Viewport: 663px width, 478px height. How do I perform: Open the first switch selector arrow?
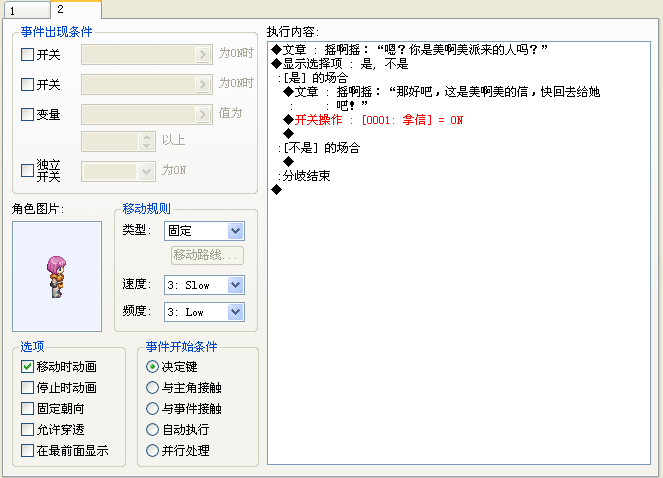[203, 55]
